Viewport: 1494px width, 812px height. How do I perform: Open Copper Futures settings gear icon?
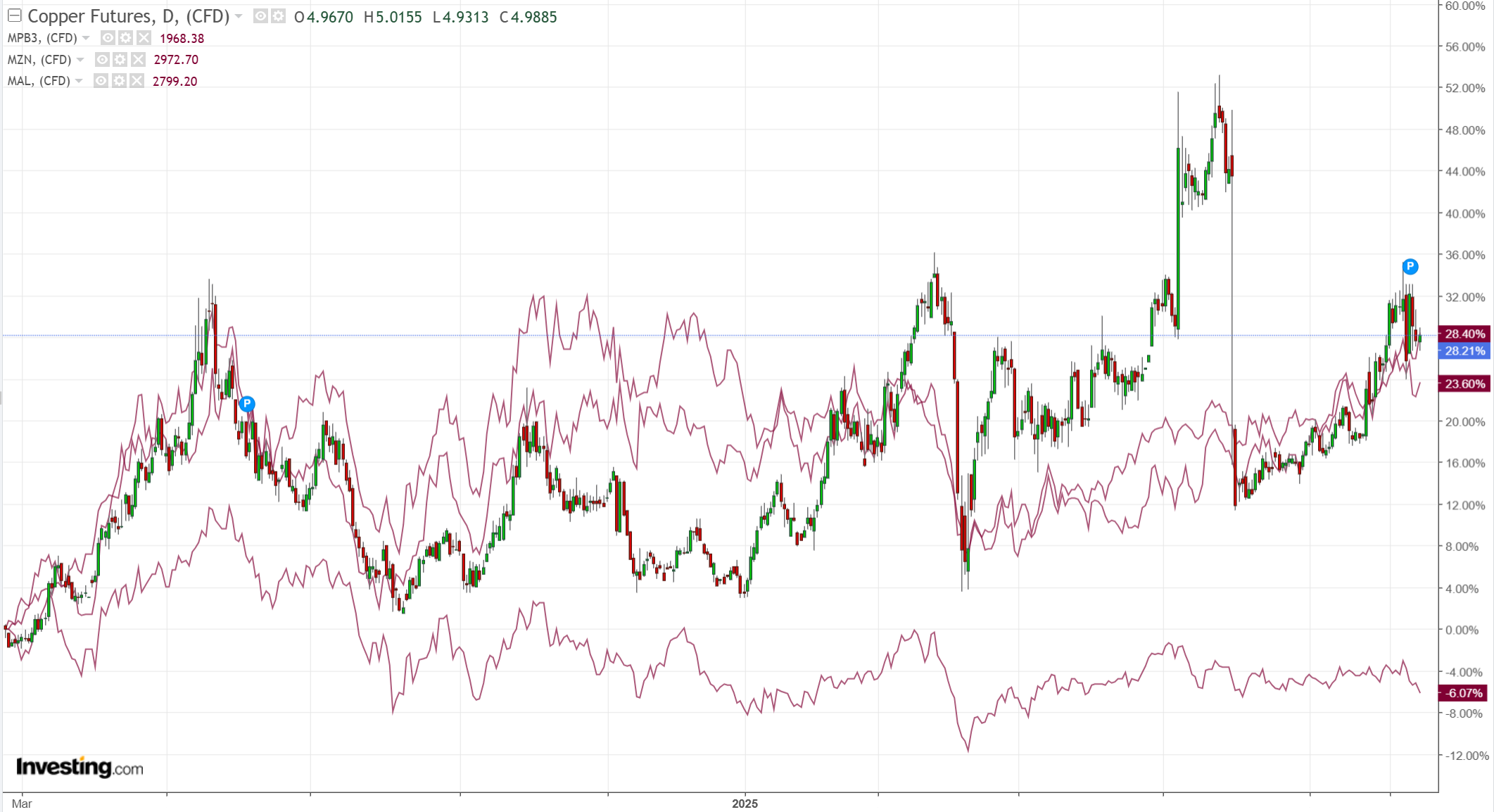click(x=279, y=16)
